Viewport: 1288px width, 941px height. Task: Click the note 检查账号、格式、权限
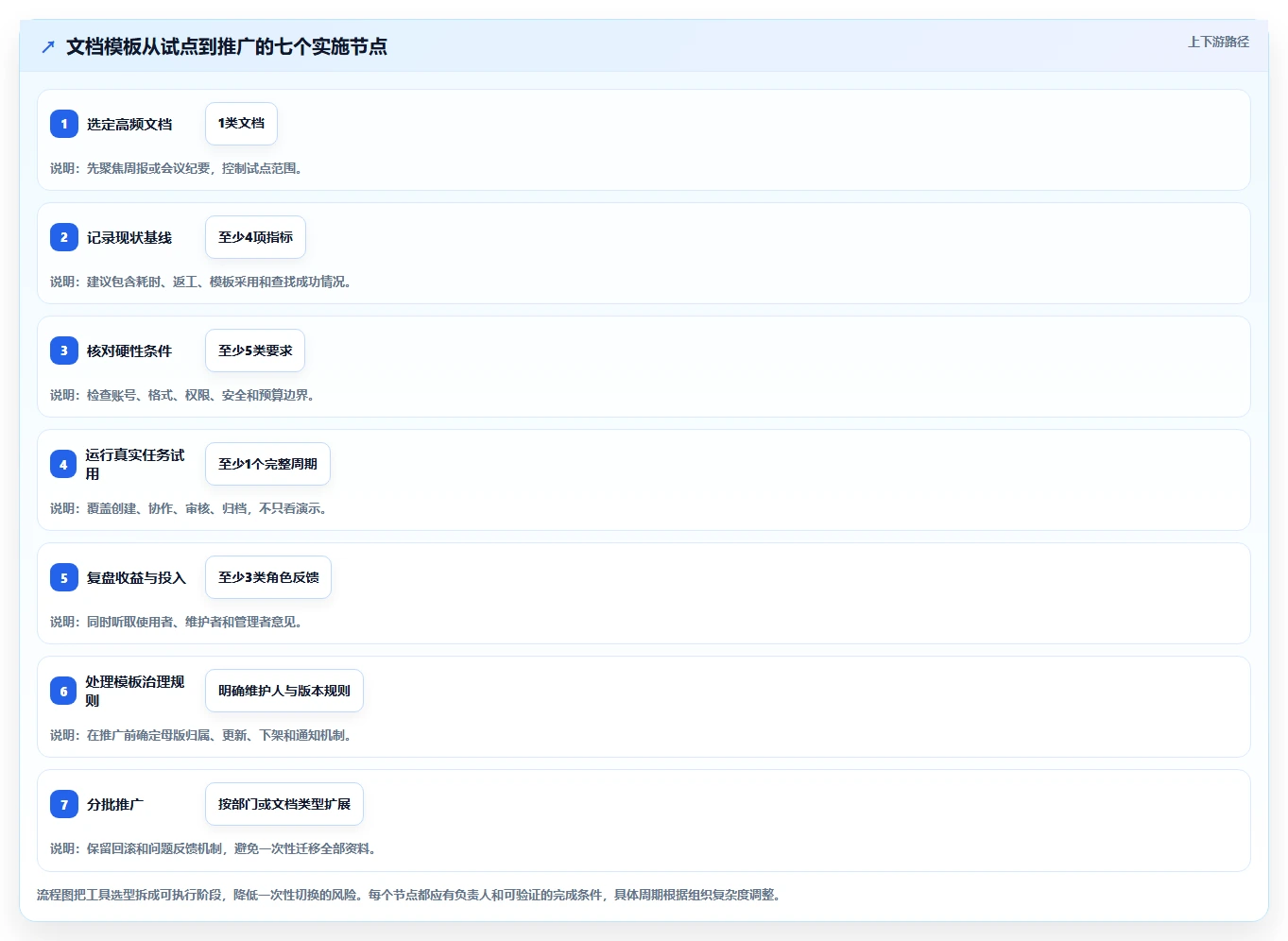tap(181, 395)
